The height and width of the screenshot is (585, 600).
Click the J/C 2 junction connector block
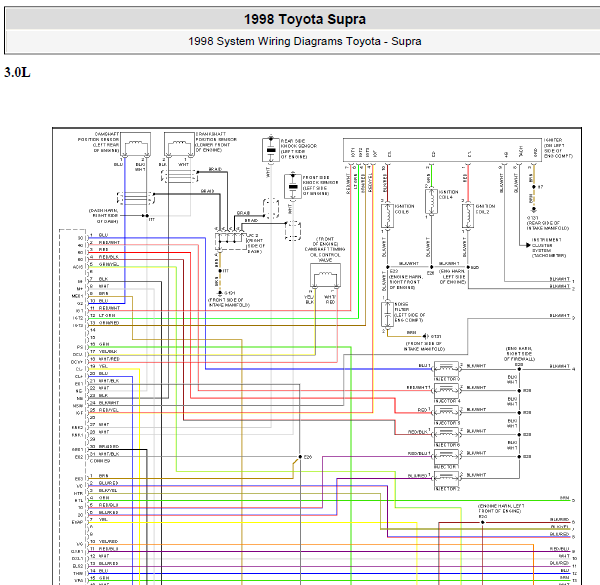[230, 240]
